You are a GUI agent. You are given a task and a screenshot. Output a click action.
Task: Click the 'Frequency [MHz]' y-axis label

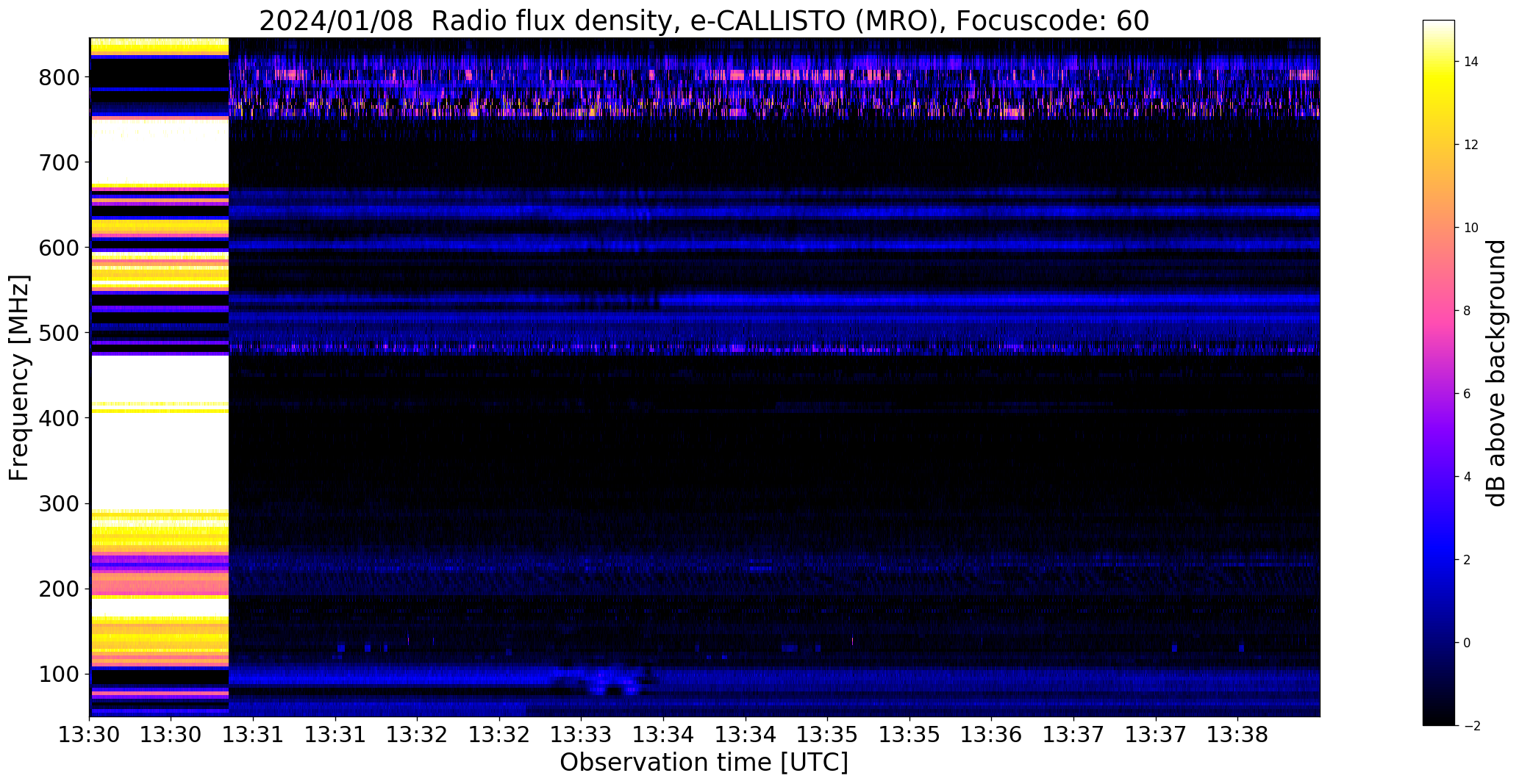point(20,378)
